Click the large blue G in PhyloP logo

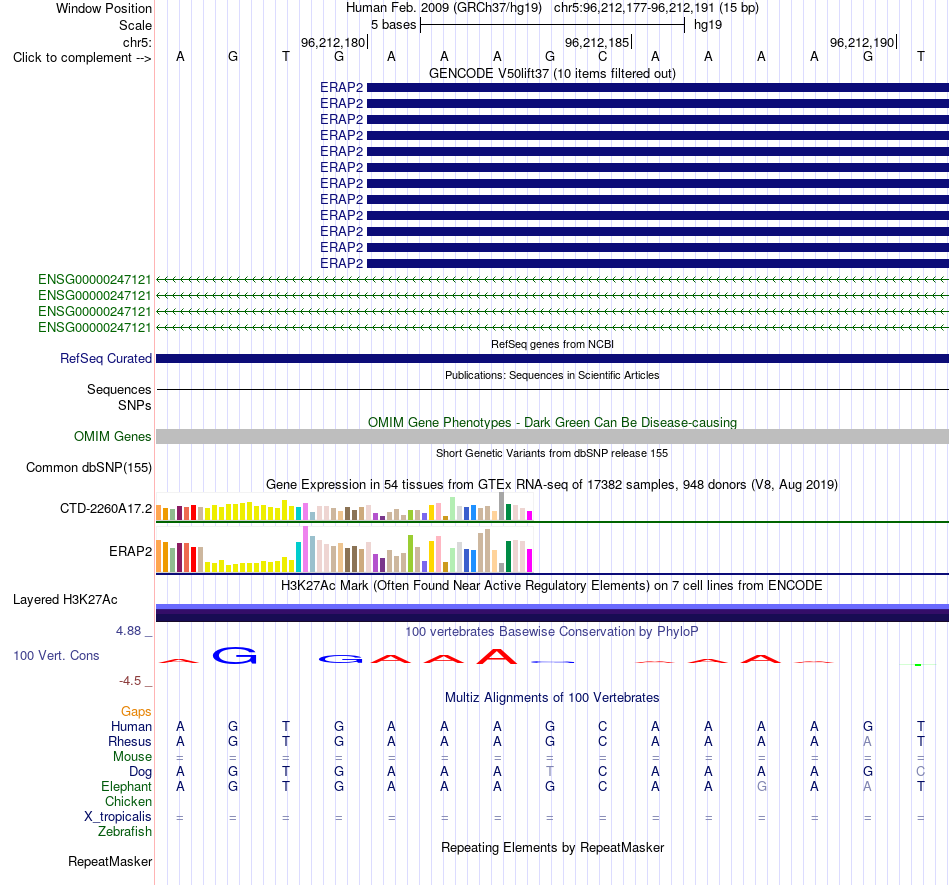[x=235, y=655]
